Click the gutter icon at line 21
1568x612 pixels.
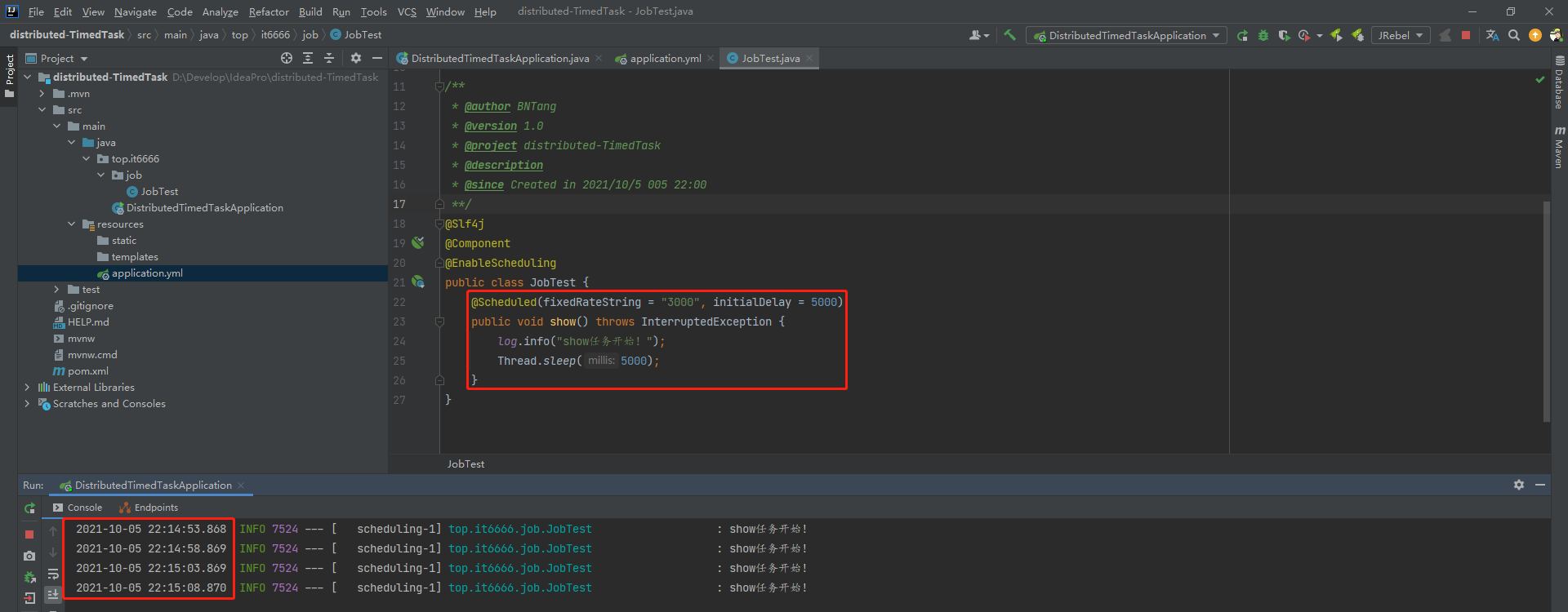(x=418, y=282)
